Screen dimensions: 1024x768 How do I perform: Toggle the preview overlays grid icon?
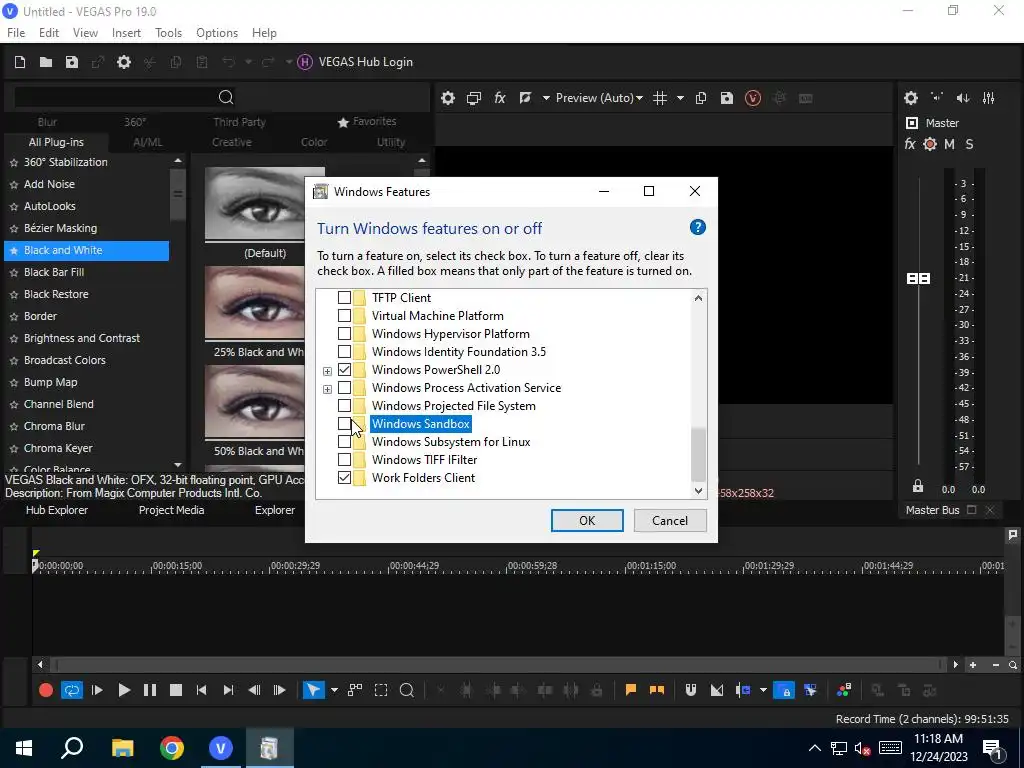point(660,98)
